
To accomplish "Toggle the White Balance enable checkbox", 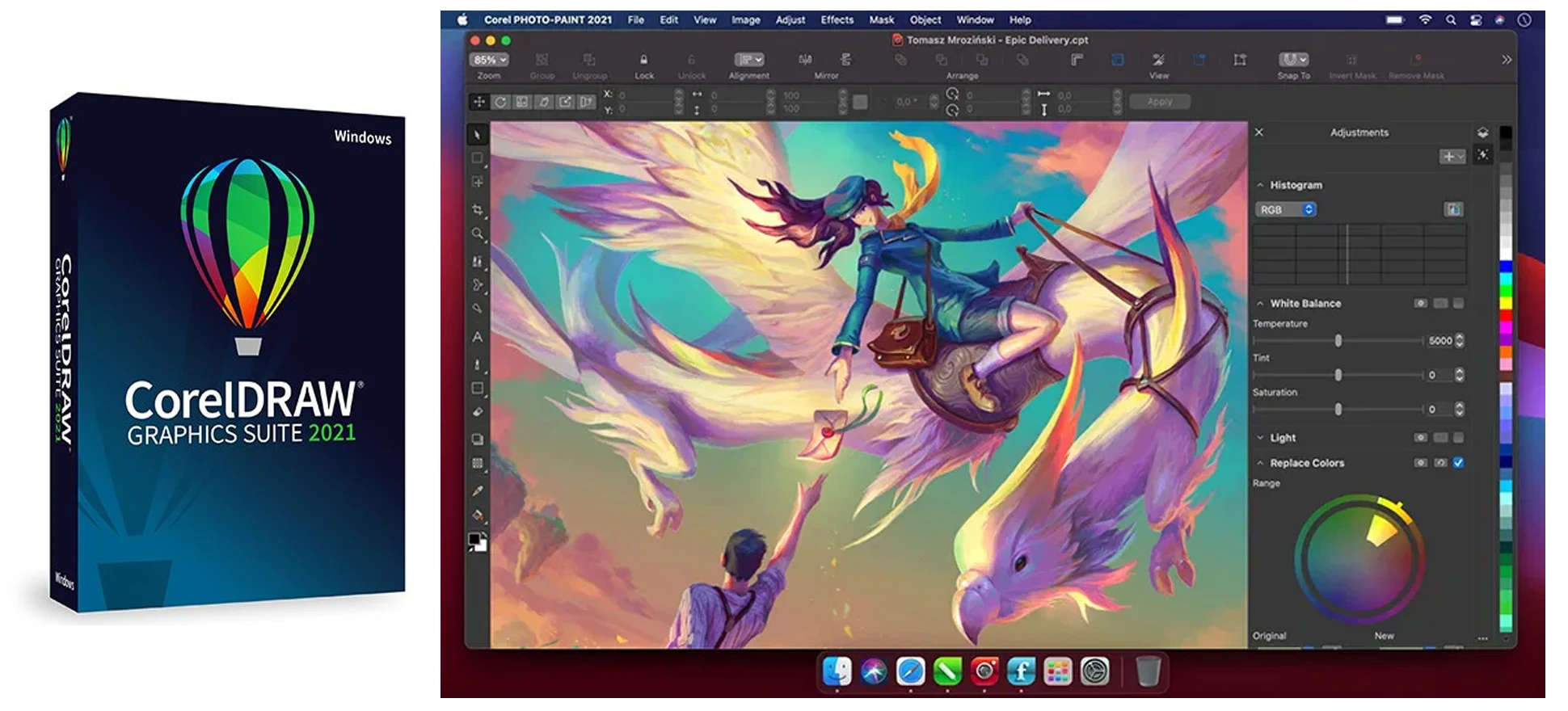I will pos(1458,303).
